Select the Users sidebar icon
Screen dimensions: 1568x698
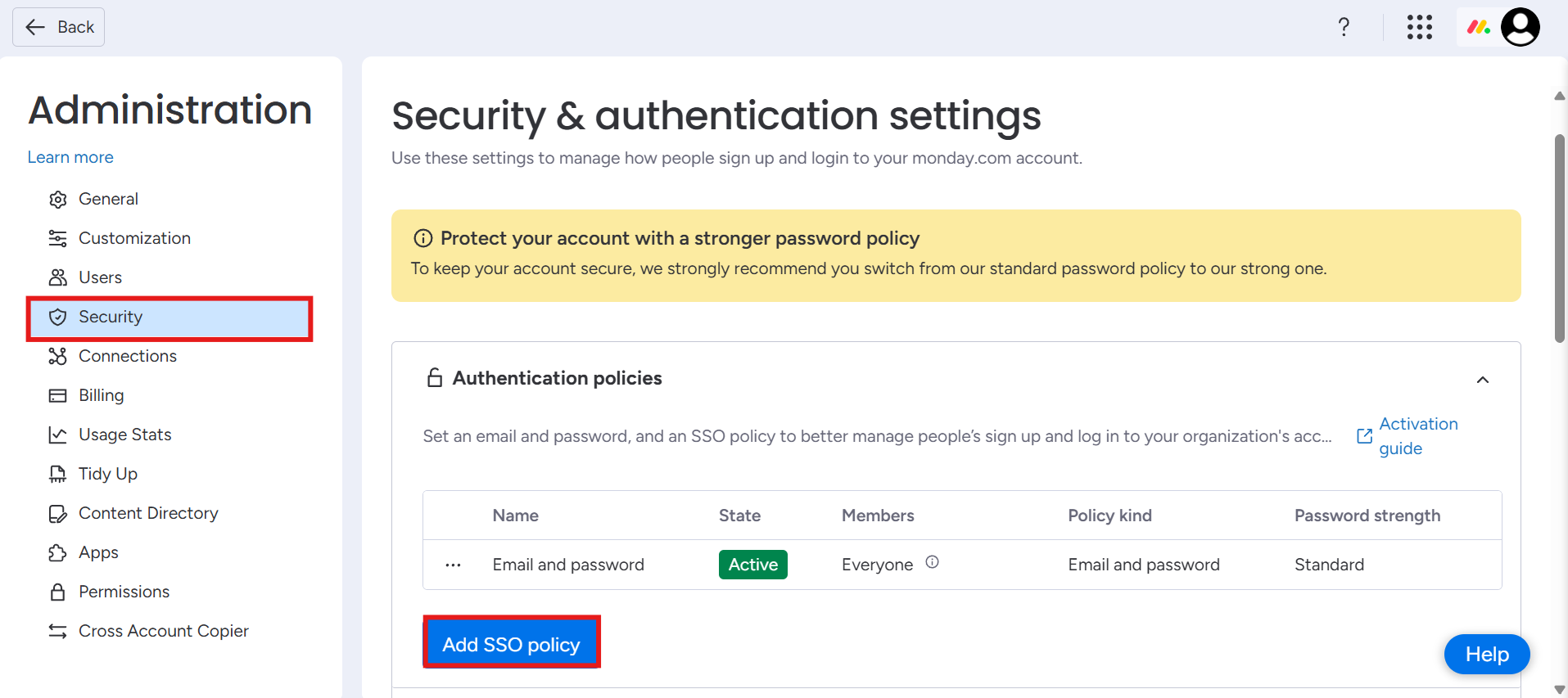click(57, 277)
